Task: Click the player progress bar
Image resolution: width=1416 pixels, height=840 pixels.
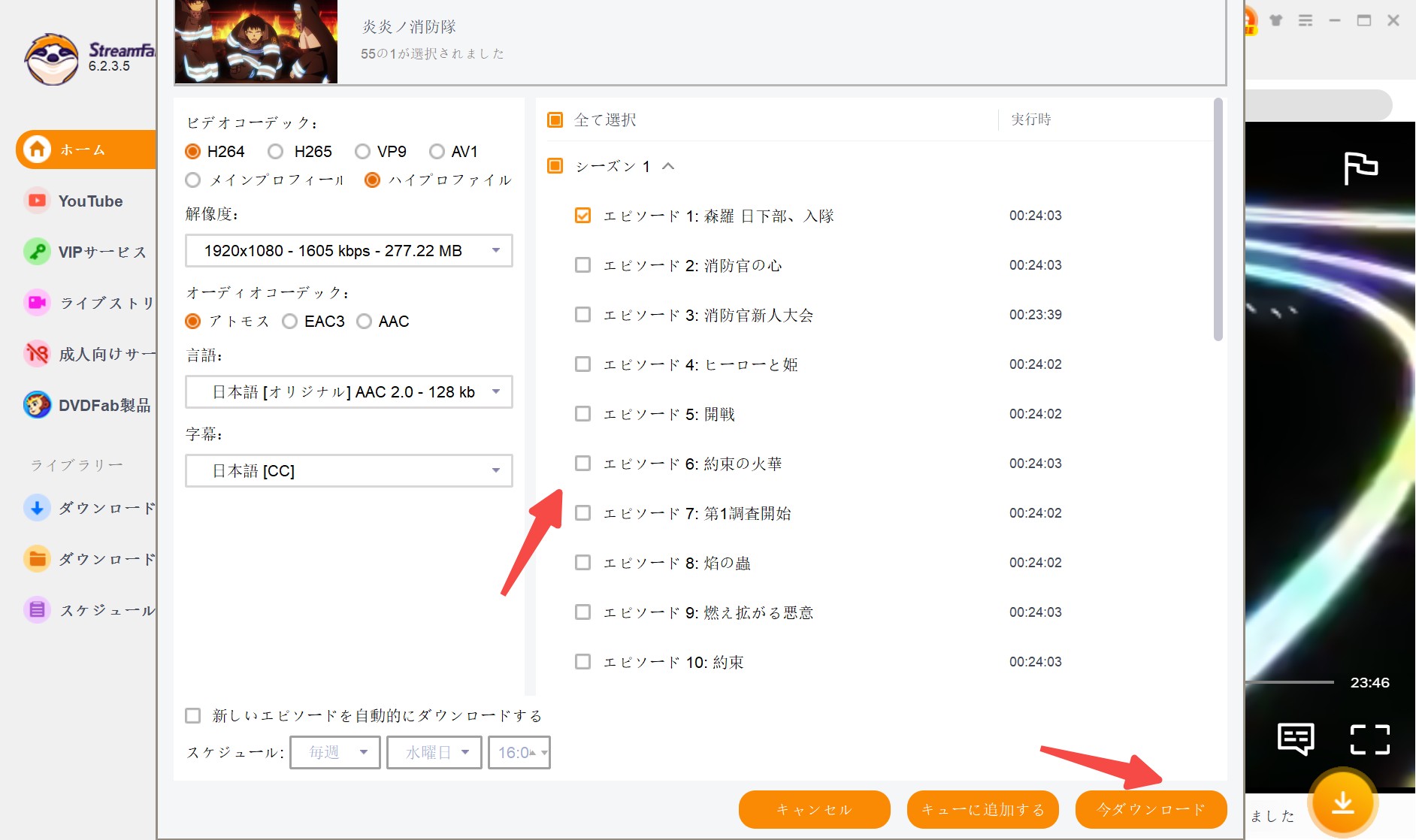Action: (1290, 682)
